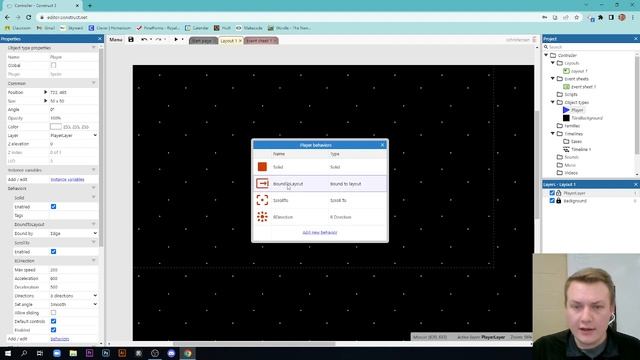Click Add new behavior link

click(x=320, y=232)
